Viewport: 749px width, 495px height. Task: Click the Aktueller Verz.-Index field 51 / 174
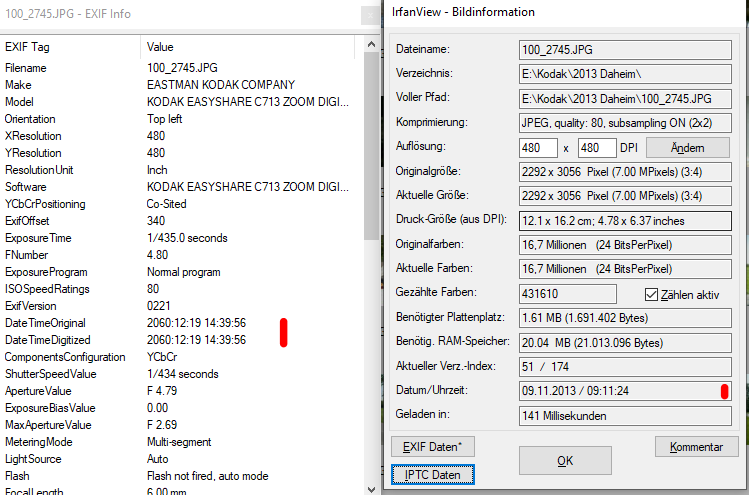[625, 367]
